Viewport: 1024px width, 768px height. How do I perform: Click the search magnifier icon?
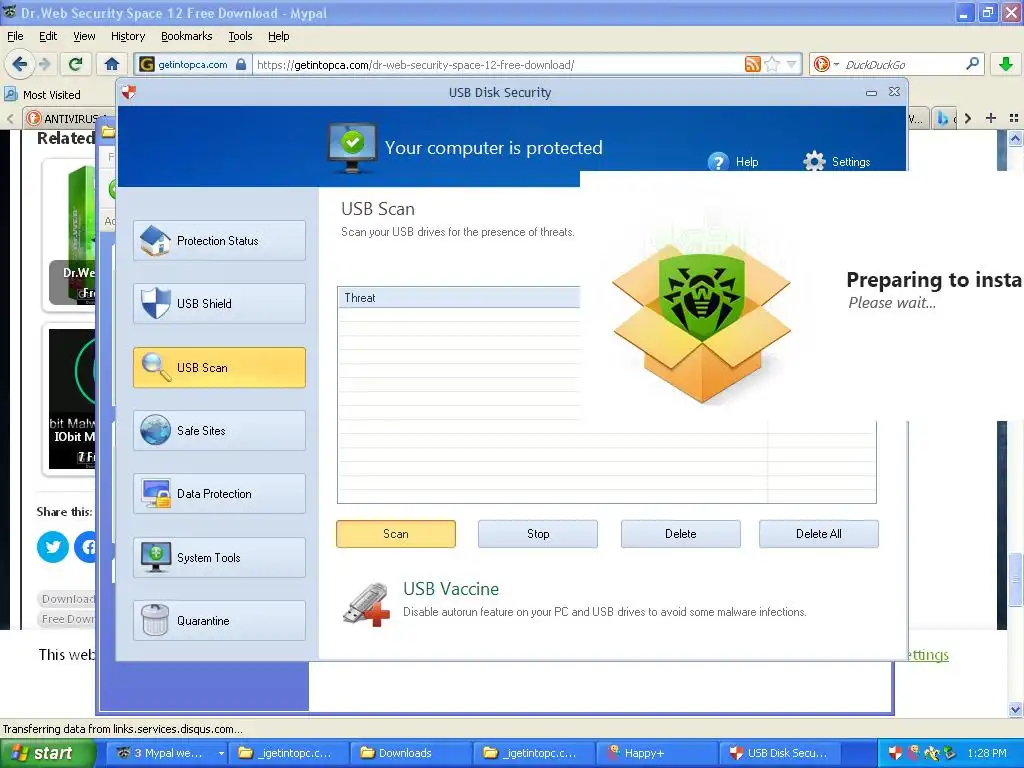972,63
